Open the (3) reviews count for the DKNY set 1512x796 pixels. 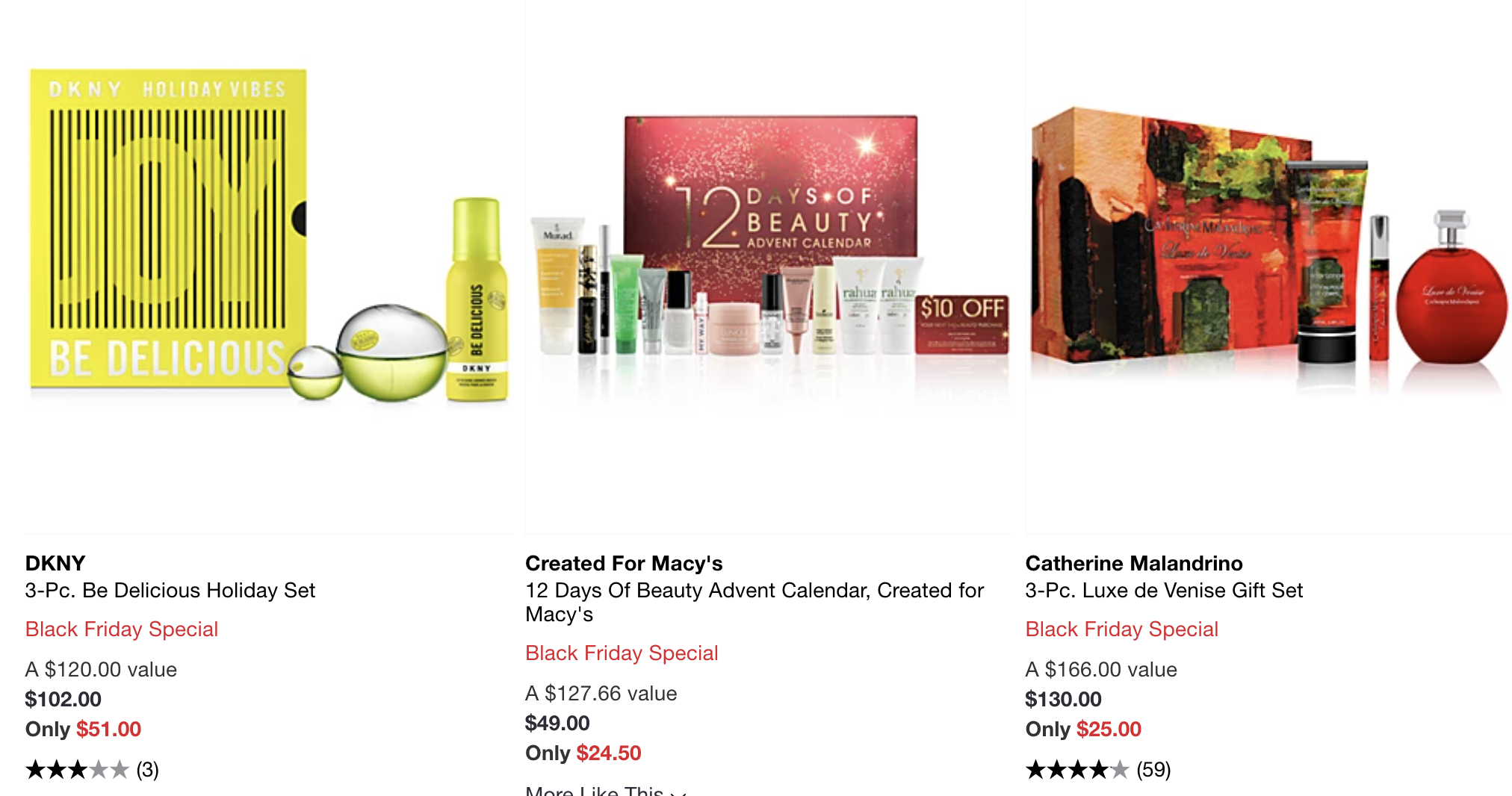(x=148, y=770)
